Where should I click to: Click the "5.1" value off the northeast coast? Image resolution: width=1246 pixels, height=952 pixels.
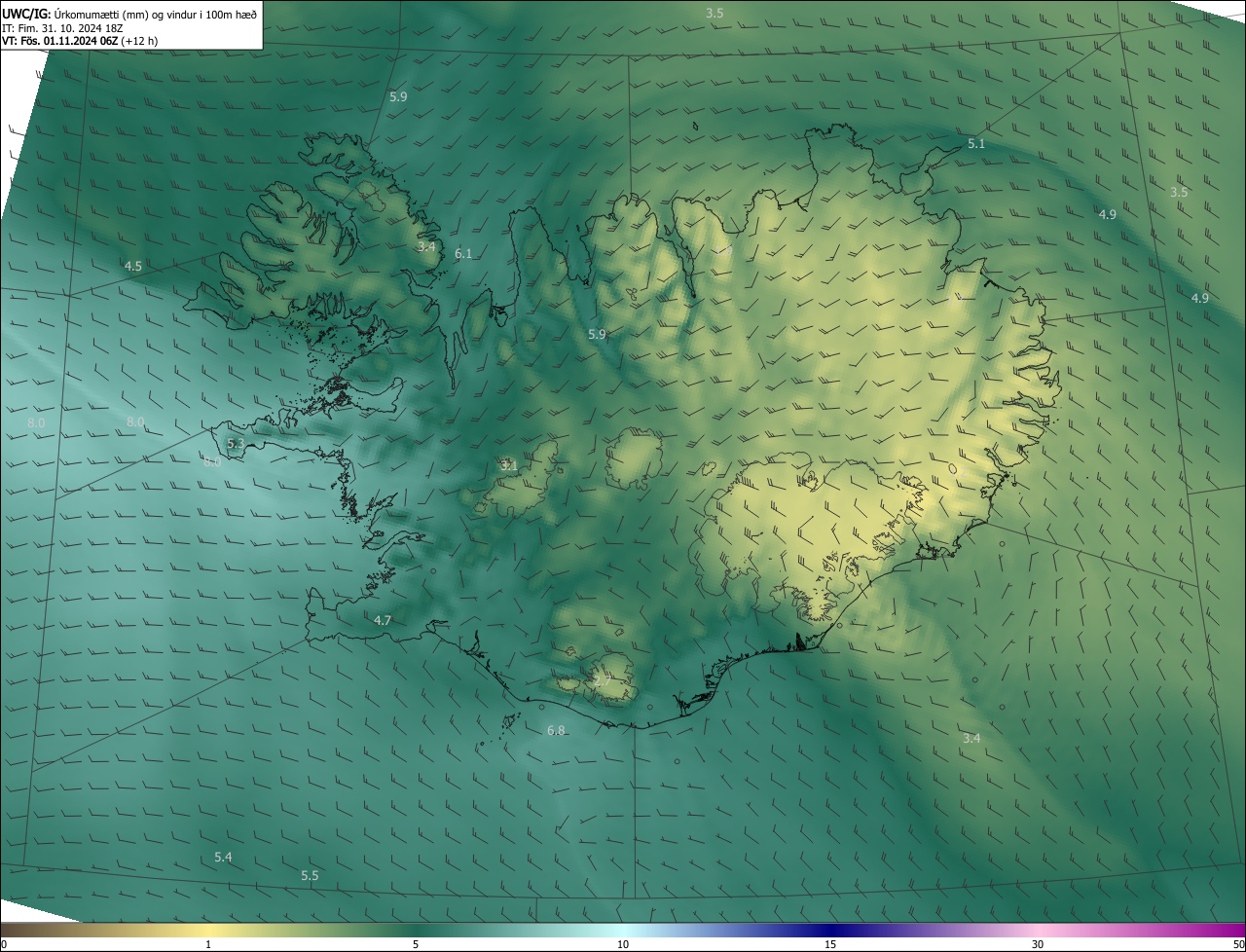pos(976,144)
